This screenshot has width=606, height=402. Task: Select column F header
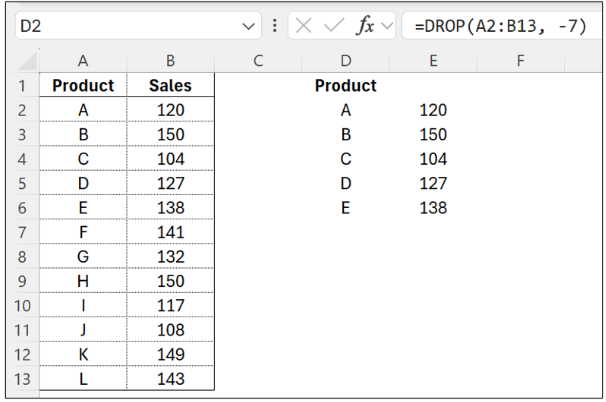pyautogui.click(x=520, y=61)
